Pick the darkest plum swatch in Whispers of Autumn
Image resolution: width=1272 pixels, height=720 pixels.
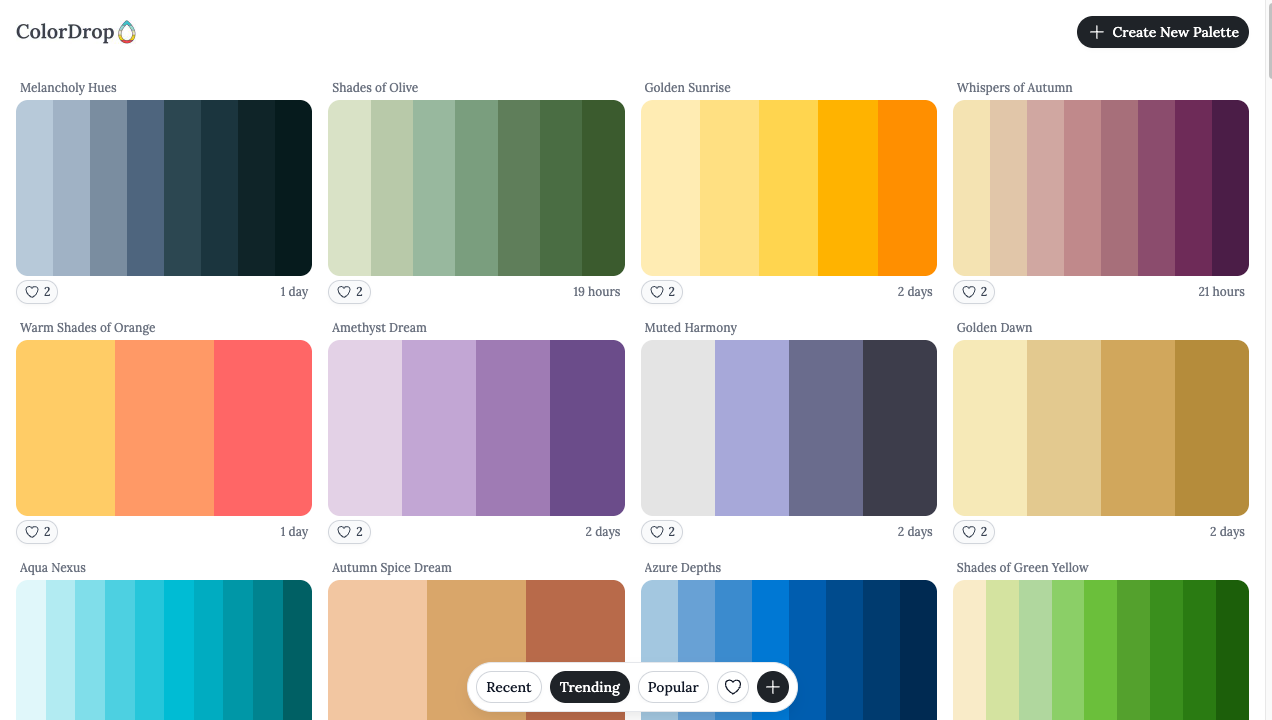pyautogui.click(x=1230, y=188)
